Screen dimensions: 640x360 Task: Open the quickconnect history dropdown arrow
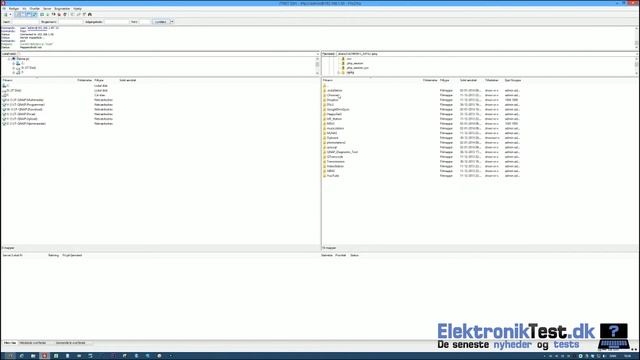(x=172, y=22)
